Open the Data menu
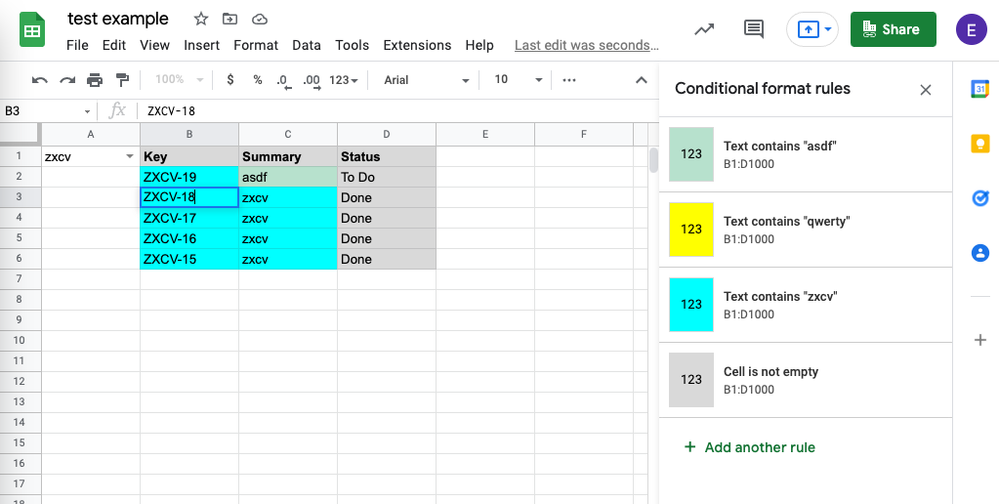 click(x=306, y=45)
